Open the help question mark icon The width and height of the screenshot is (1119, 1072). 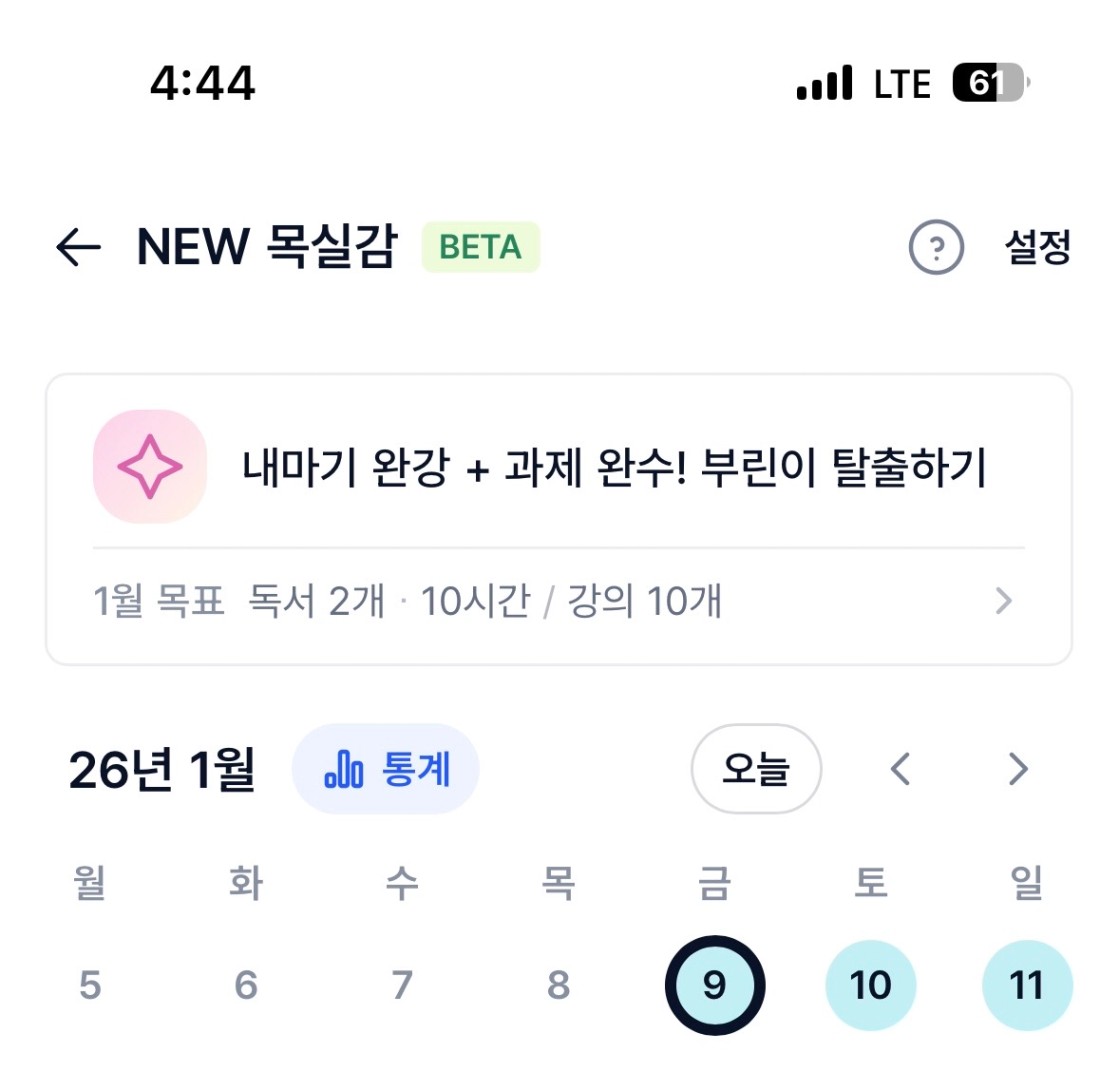936,247
